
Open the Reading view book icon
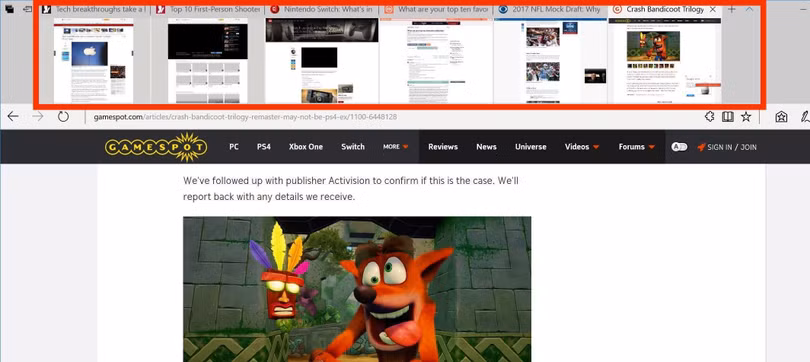tap(727, 117)
